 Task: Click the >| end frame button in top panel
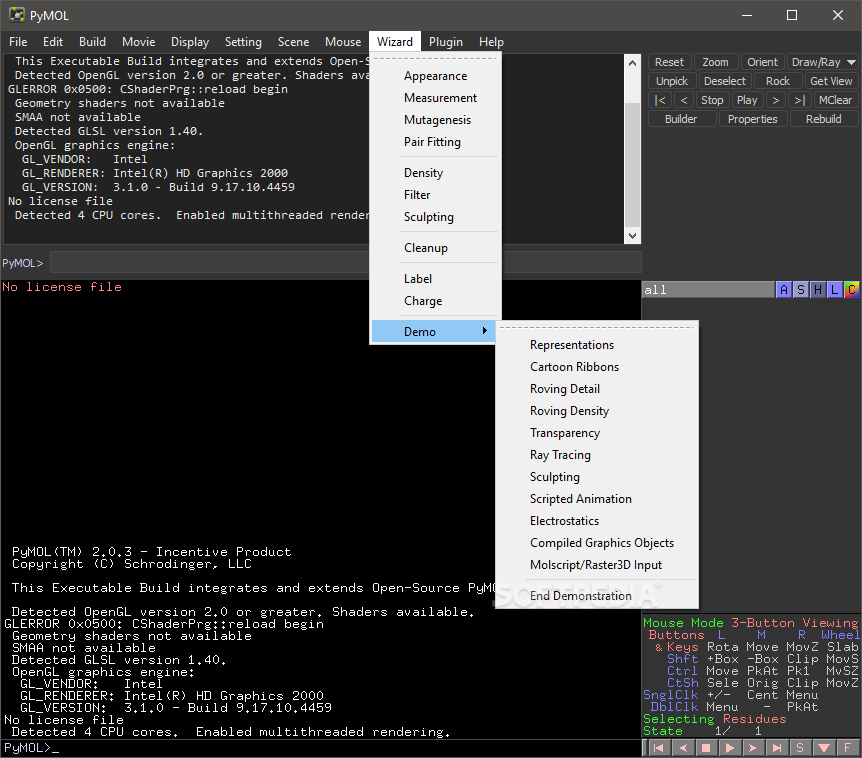coord(800,100)
